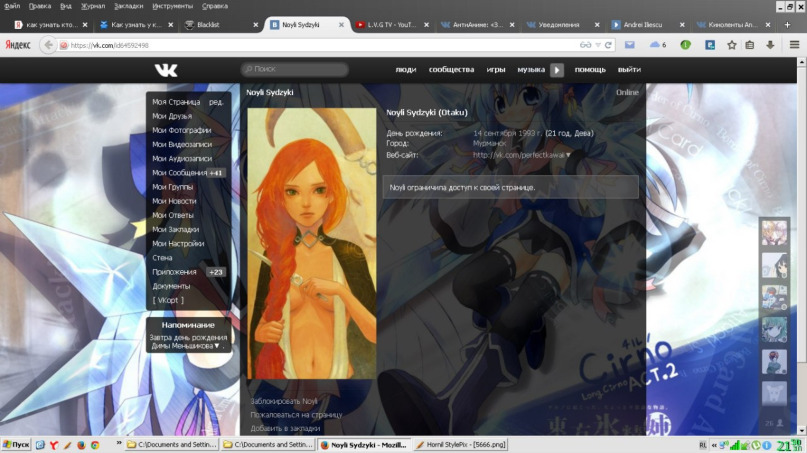Image resolution: width=807 pixels, height=453 pixels.
Task: Expand the web-site link dropdown arrow
Action: (x=568, y=155)
